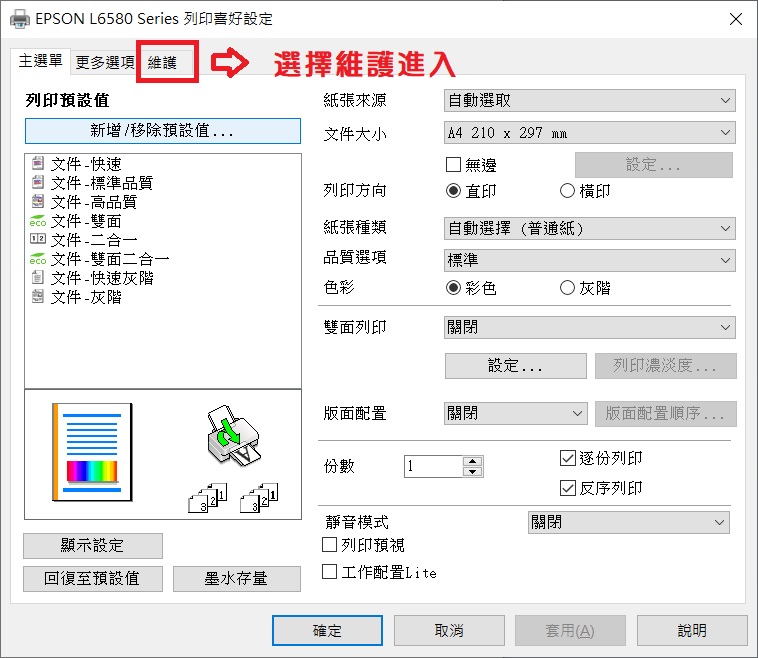Toggle the 反序列印 reverse order checkbox
This screenshot has width=758, height=658.
click(568, 488)
